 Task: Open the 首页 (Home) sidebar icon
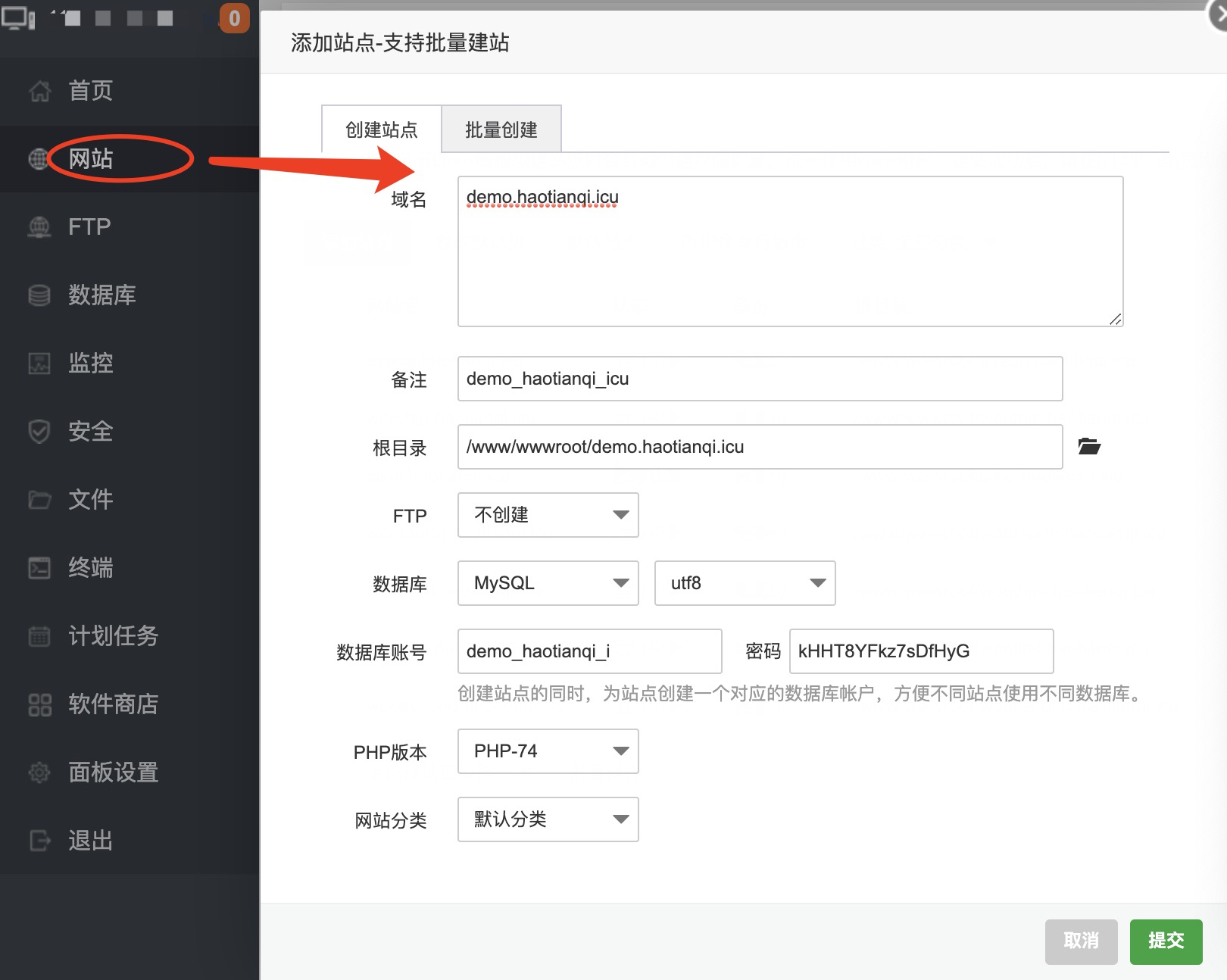point(39,91)
